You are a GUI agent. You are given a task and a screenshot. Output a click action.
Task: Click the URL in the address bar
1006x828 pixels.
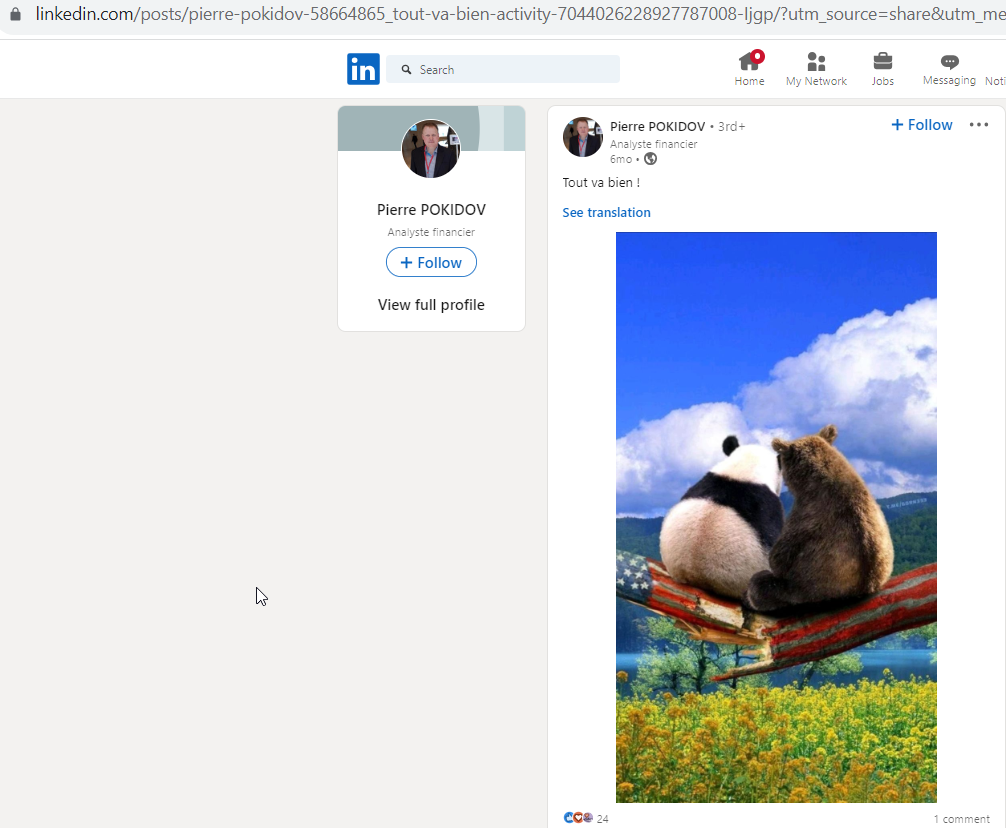[x=520, y=14]
